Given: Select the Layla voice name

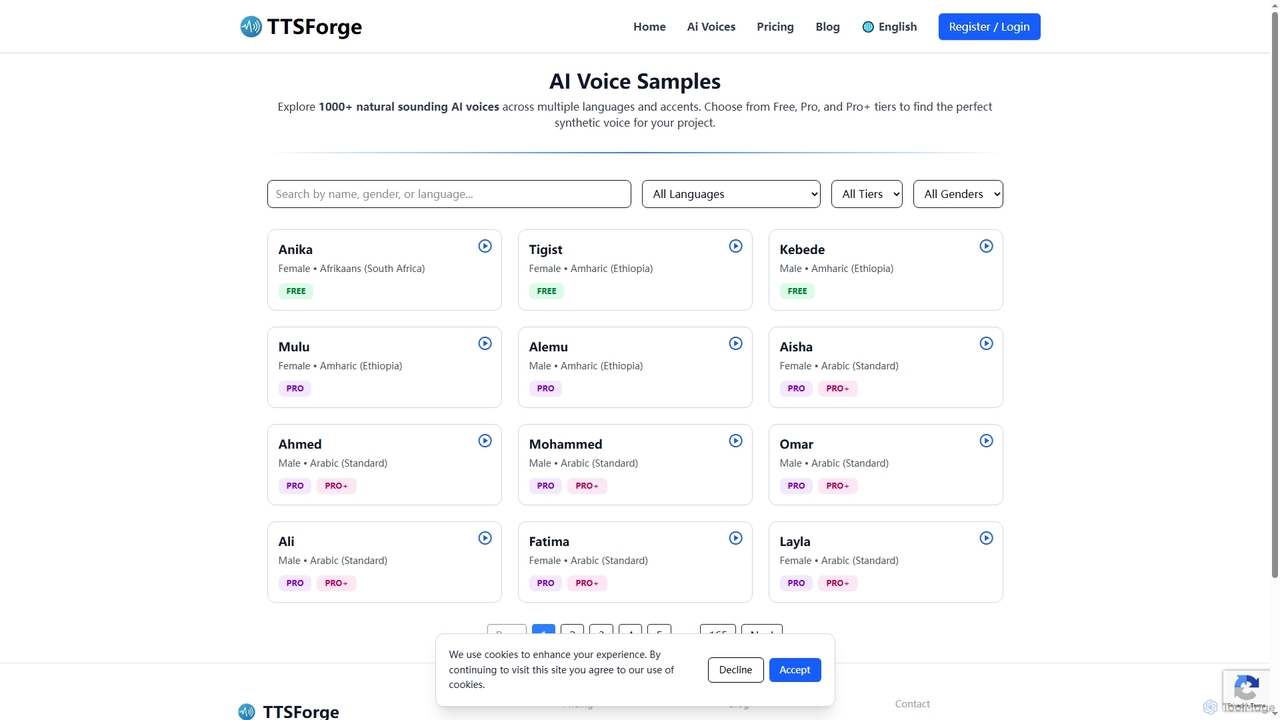Looking at the screenshot, I should point(795,541).
